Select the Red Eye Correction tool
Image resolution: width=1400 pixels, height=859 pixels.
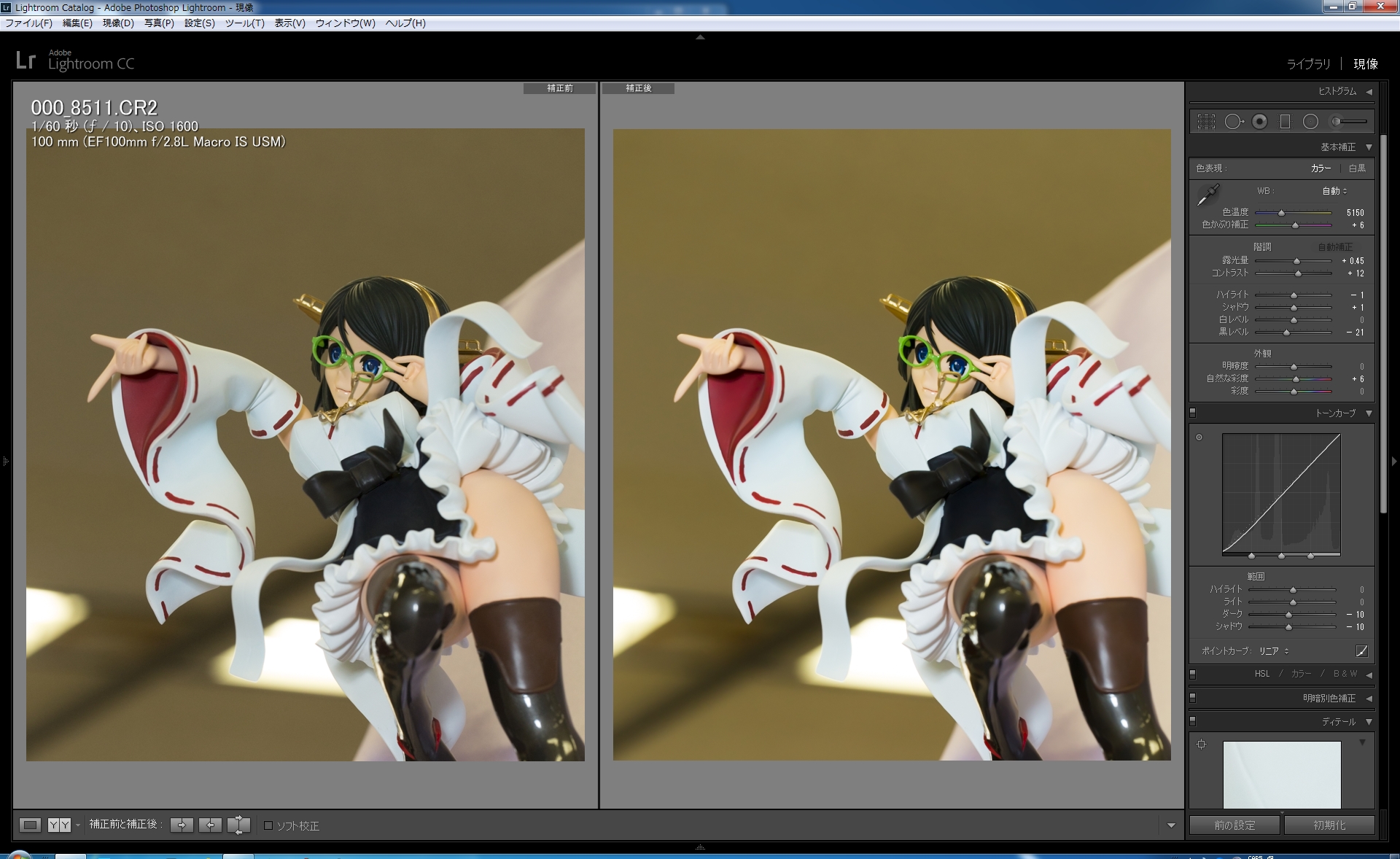1259,122
